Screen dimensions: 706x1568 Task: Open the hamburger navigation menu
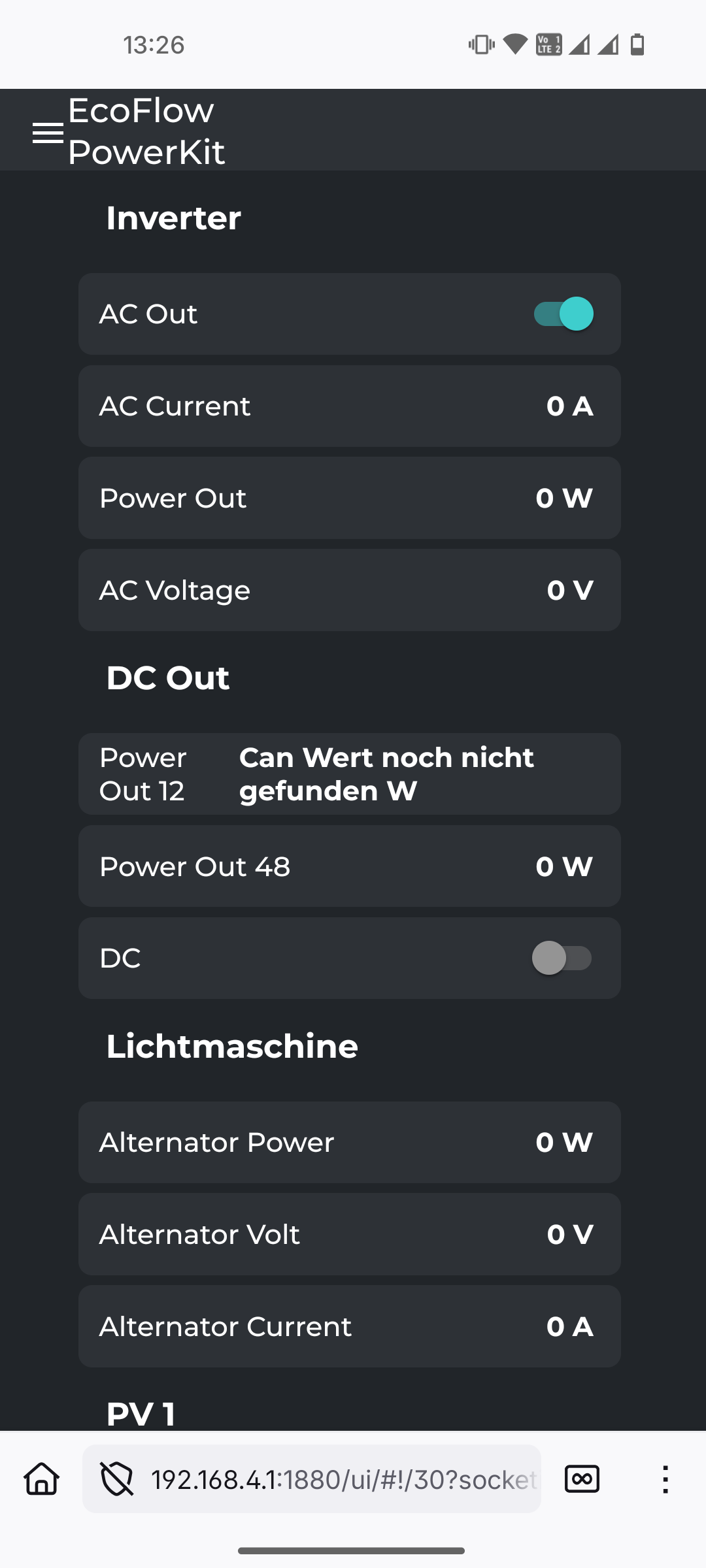point(48,132)
